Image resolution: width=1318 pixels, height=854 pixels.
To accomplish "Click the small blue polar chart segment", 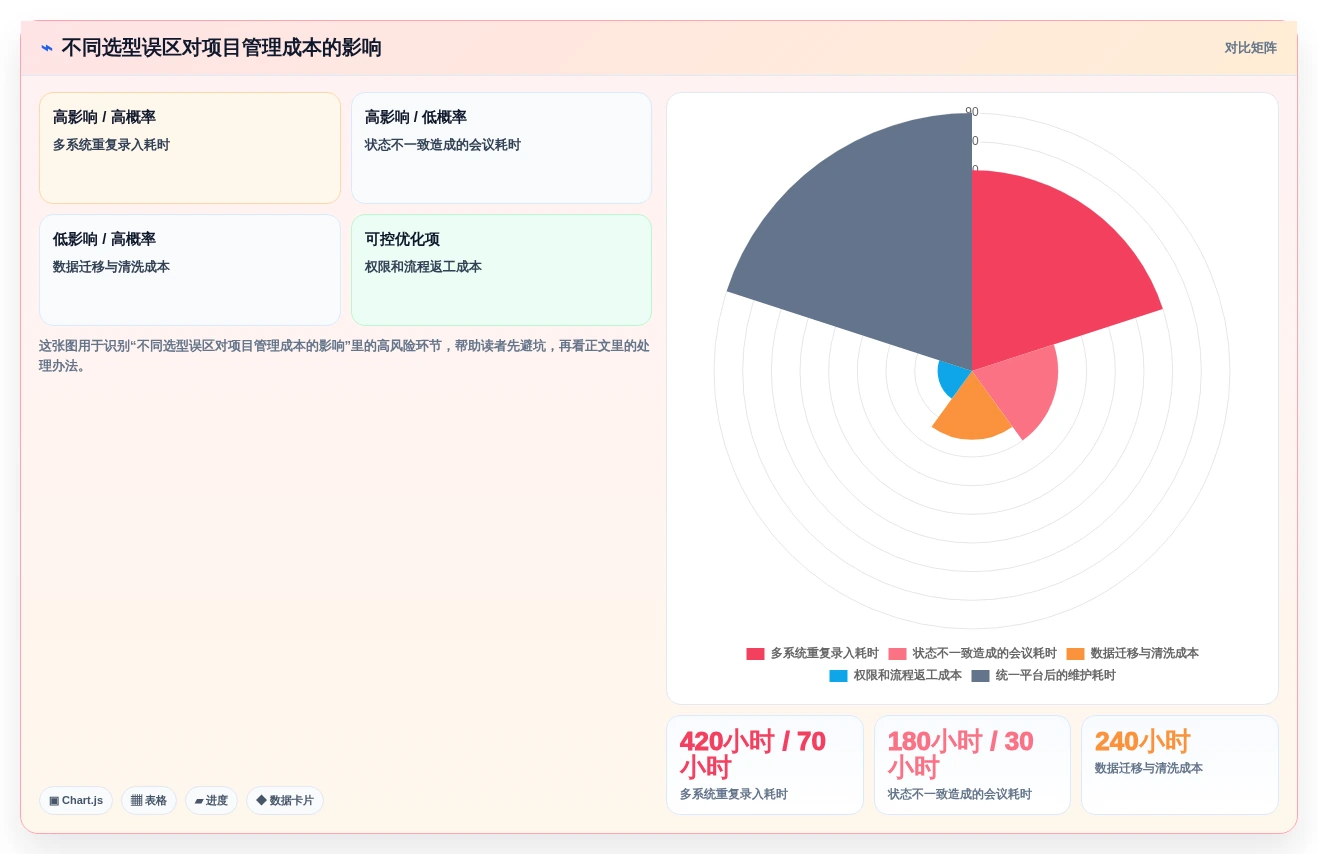I will point(952,378).
